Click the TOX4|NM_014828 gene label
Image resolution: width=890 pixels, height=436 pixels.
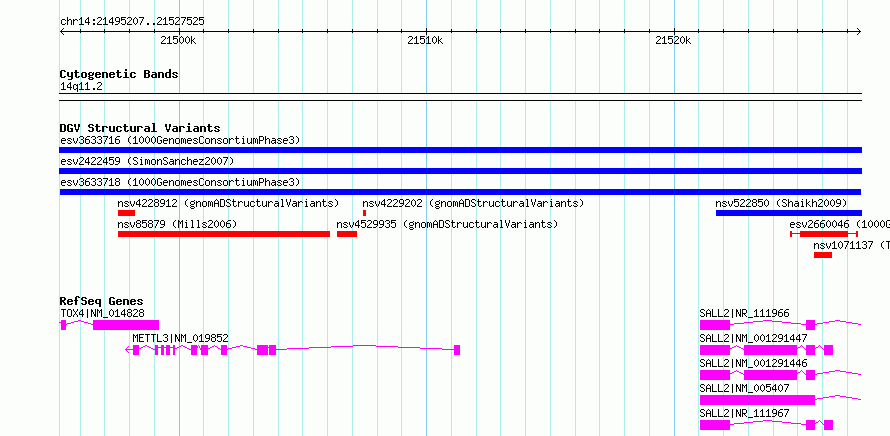click(102, 313)
